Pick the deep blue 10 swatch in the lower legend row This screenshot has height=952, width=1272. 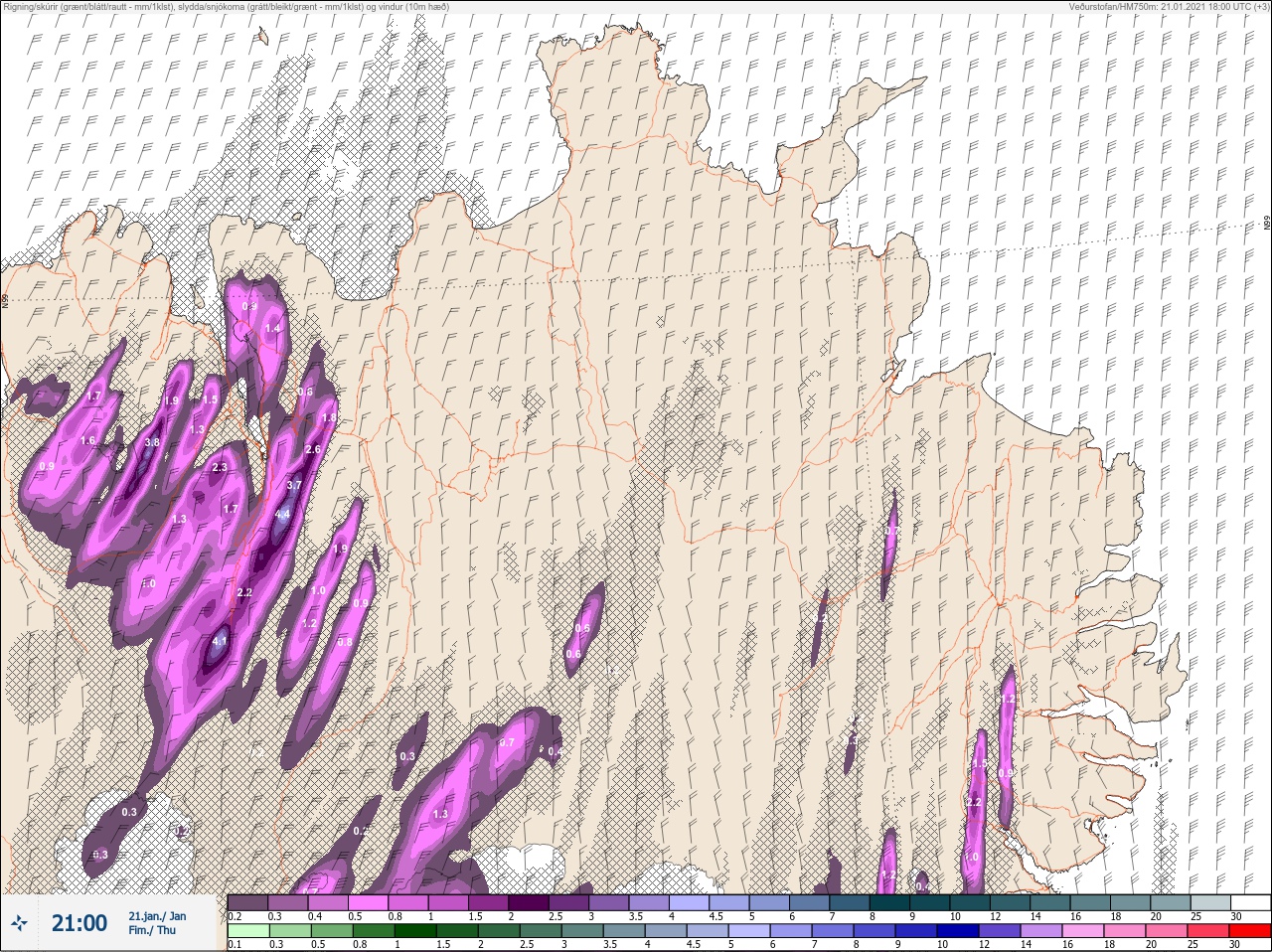(957, 931)
